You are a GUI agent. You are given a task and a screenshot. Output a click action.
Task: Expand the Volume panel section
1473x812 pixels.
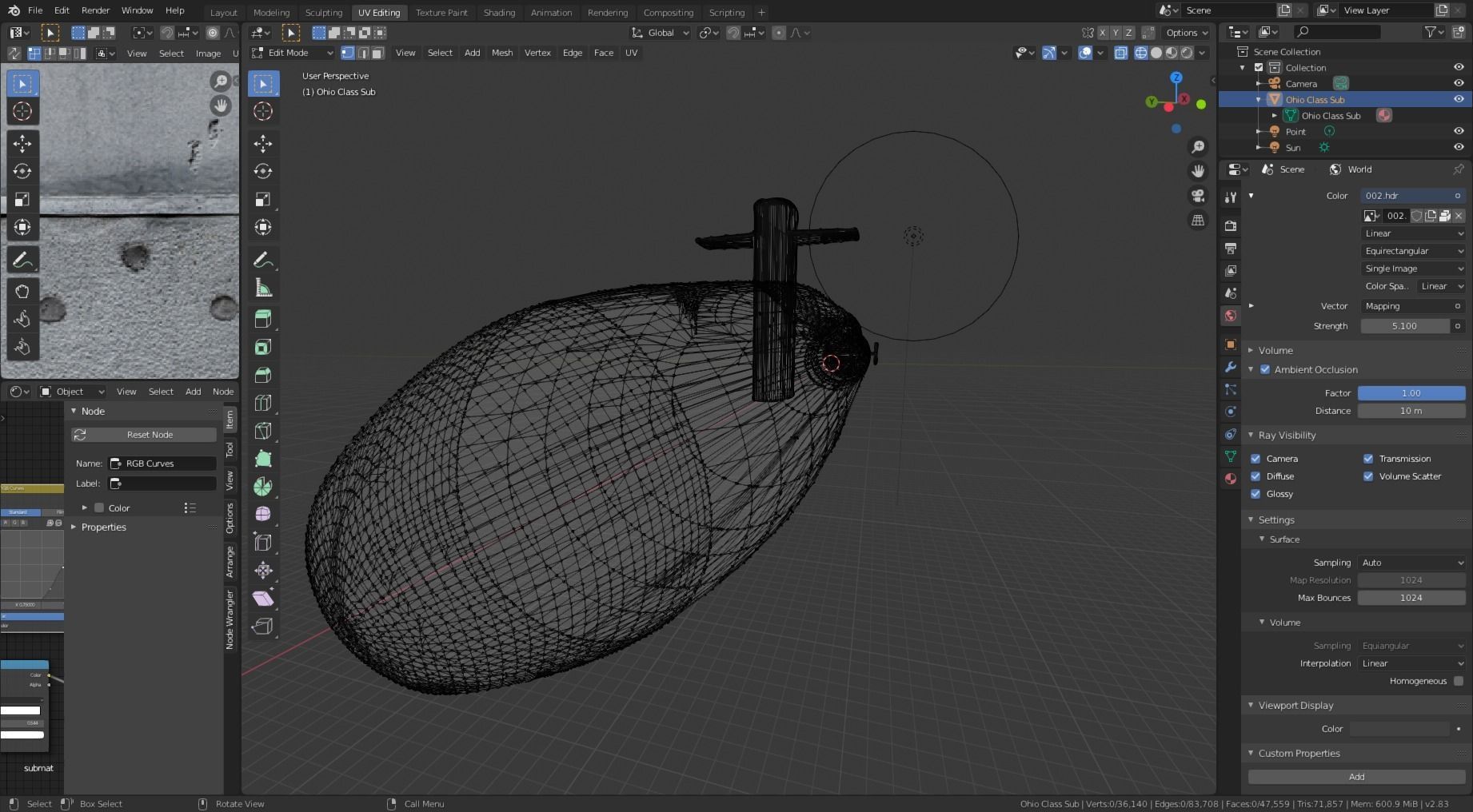click(x=1275, y=350)
